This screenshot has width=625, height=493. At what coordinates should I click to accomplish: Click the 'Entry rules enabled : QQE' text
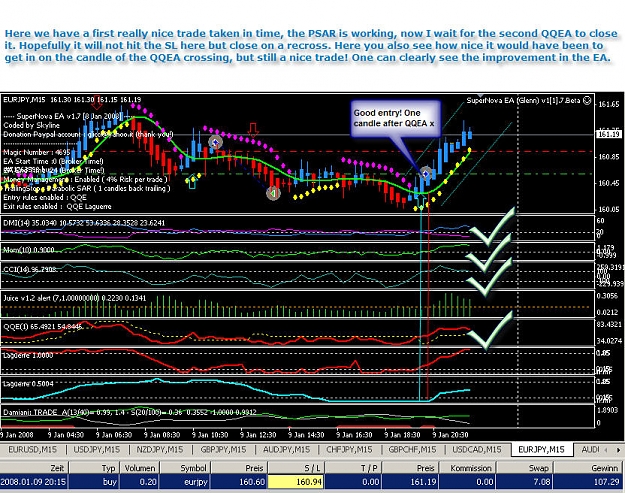45,198
